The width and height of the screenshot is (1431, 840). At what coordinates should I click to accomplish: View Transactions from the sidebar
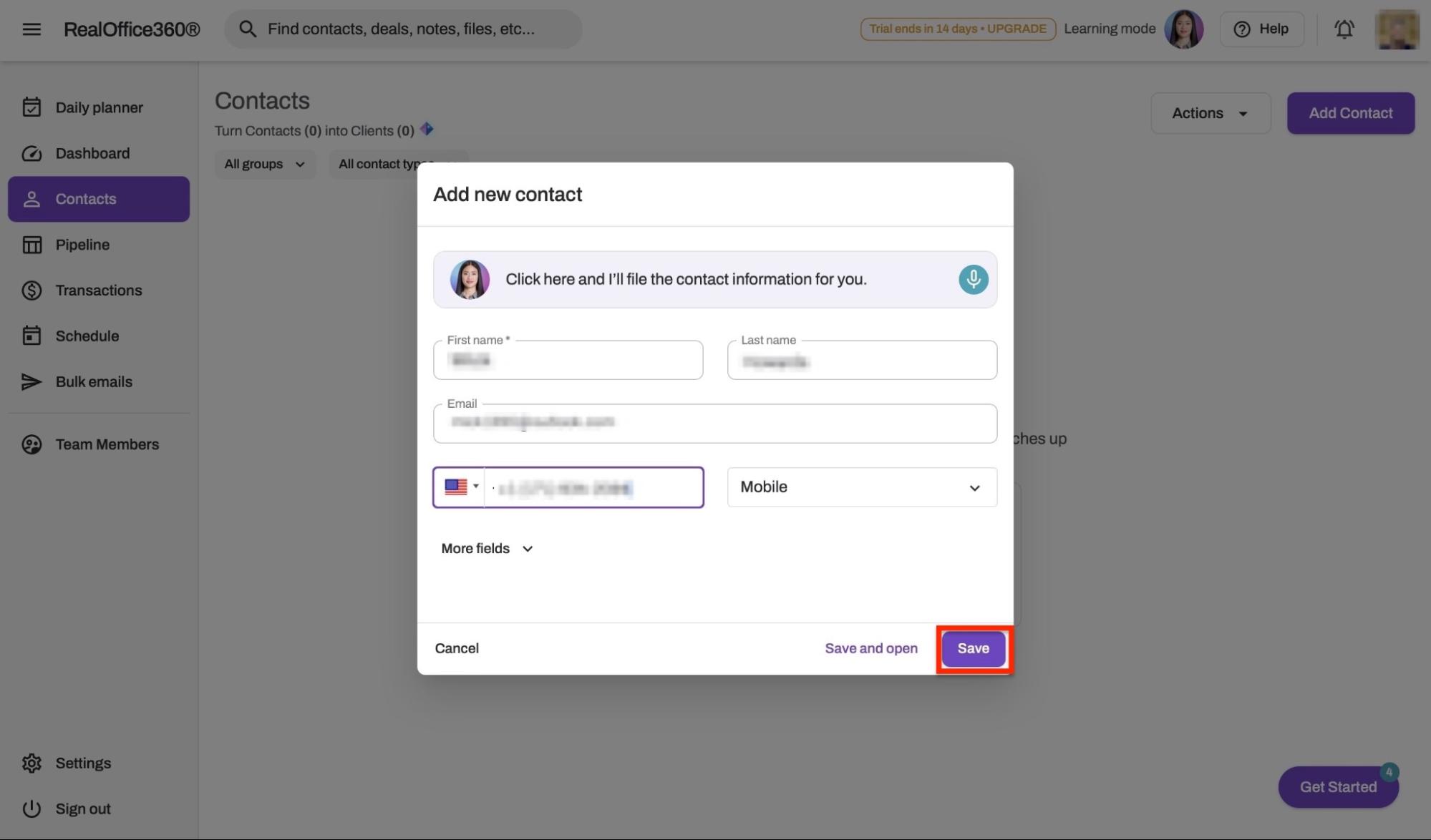pyautogui.click(x=98, y=290)
